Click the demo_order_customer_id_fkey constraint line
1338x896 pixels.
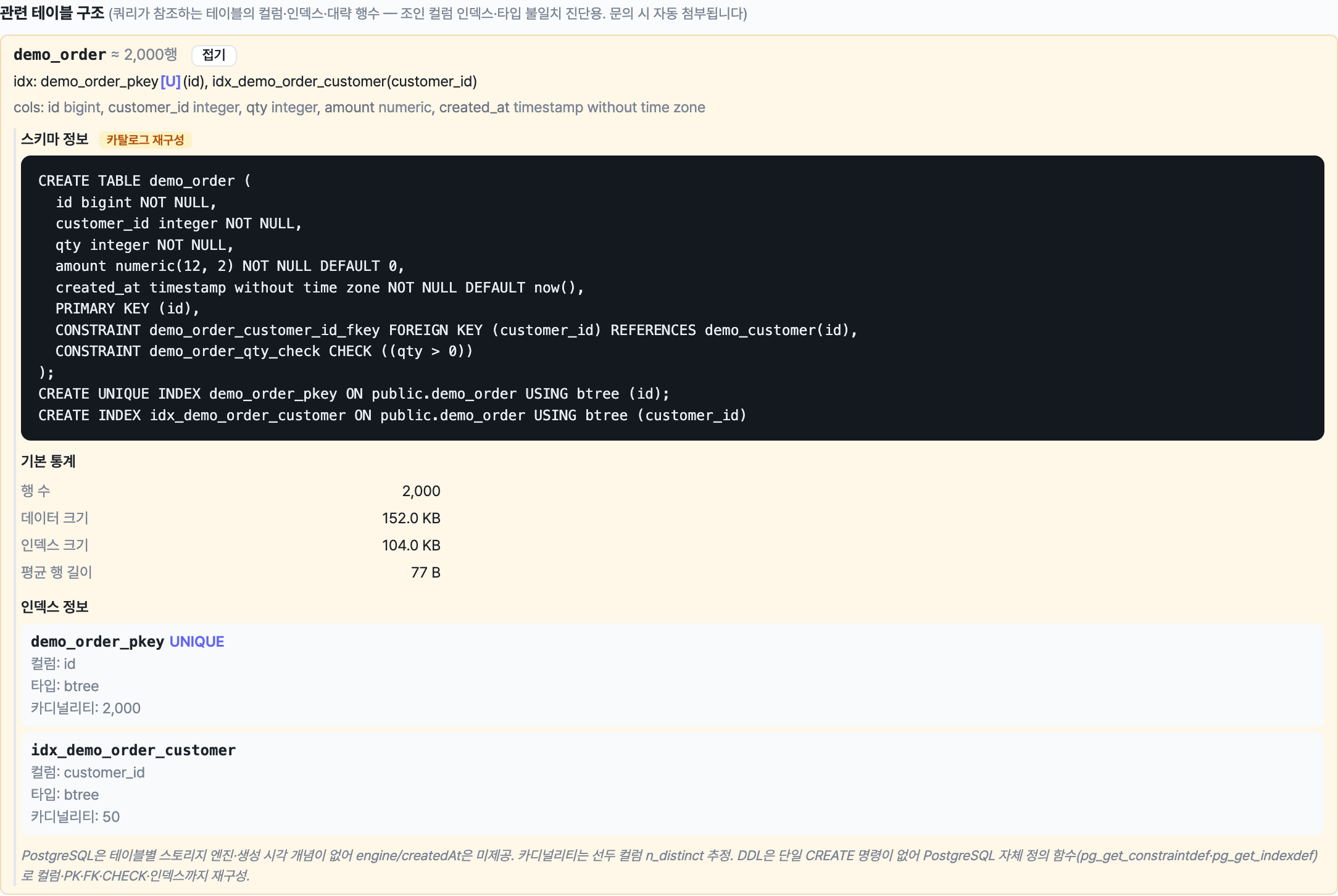tap(457, 330)
